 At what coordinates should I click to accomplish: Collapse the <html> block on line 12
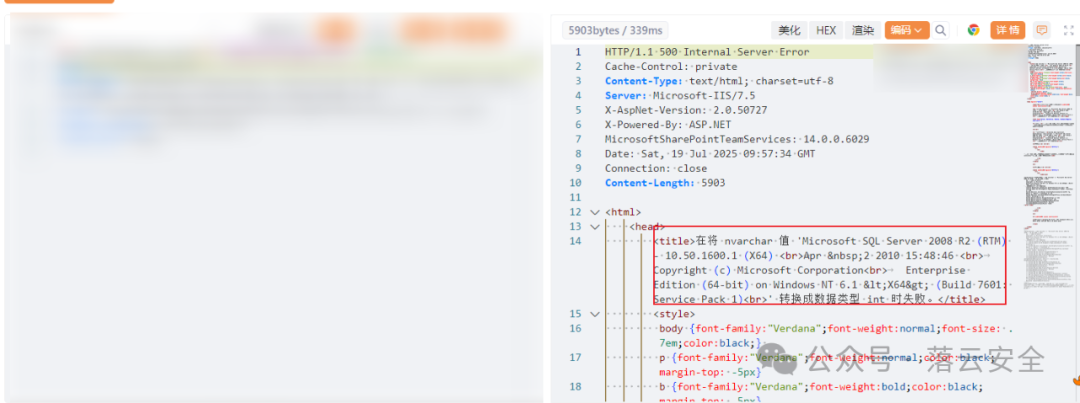point(595,212)
